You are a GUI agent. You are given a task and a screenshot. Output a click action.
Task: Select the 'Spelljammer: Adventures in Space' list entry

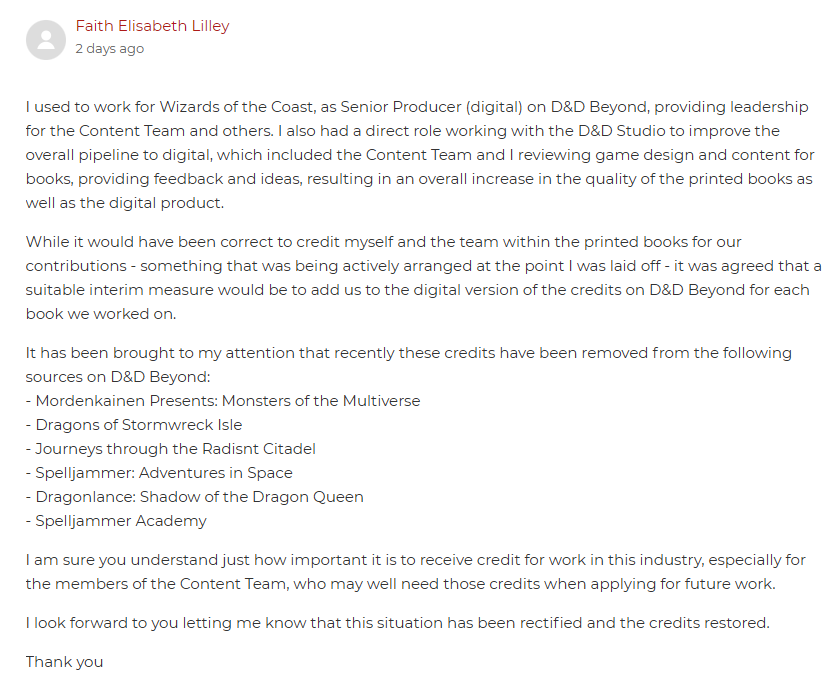click(159, 473)
